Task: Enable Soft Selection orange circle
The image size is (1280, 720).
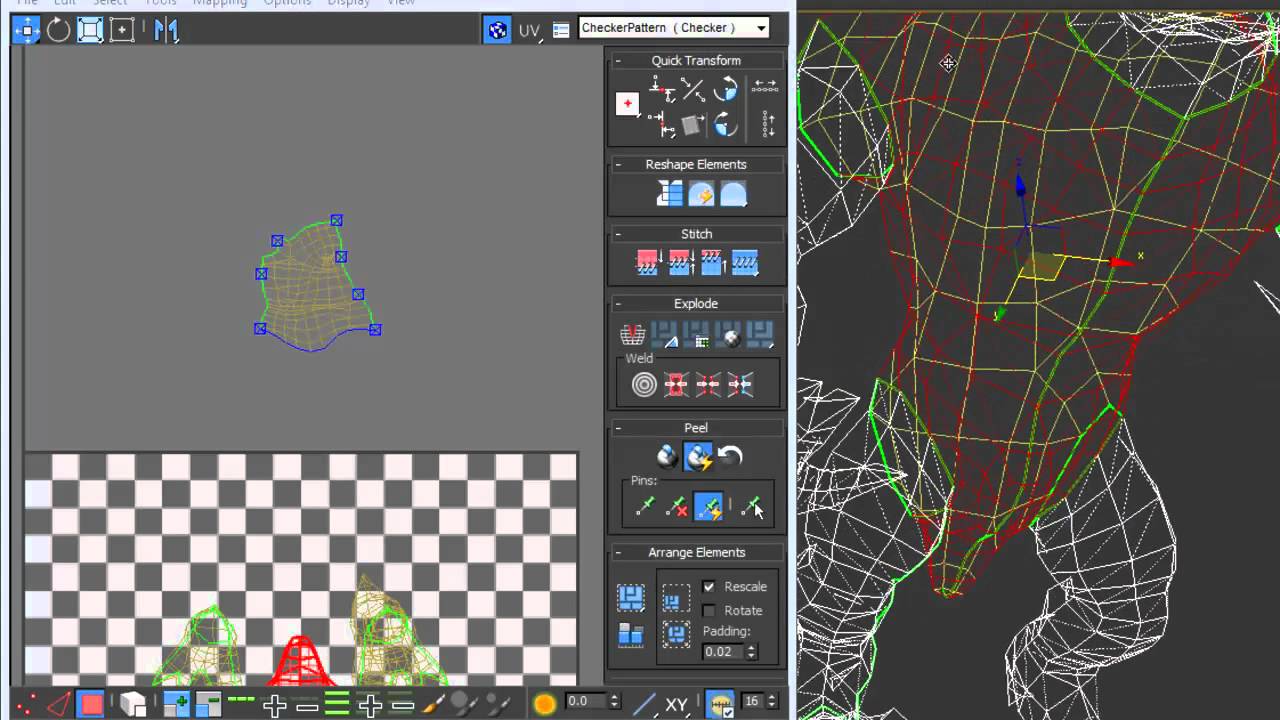Action: [x=544, y=705]
